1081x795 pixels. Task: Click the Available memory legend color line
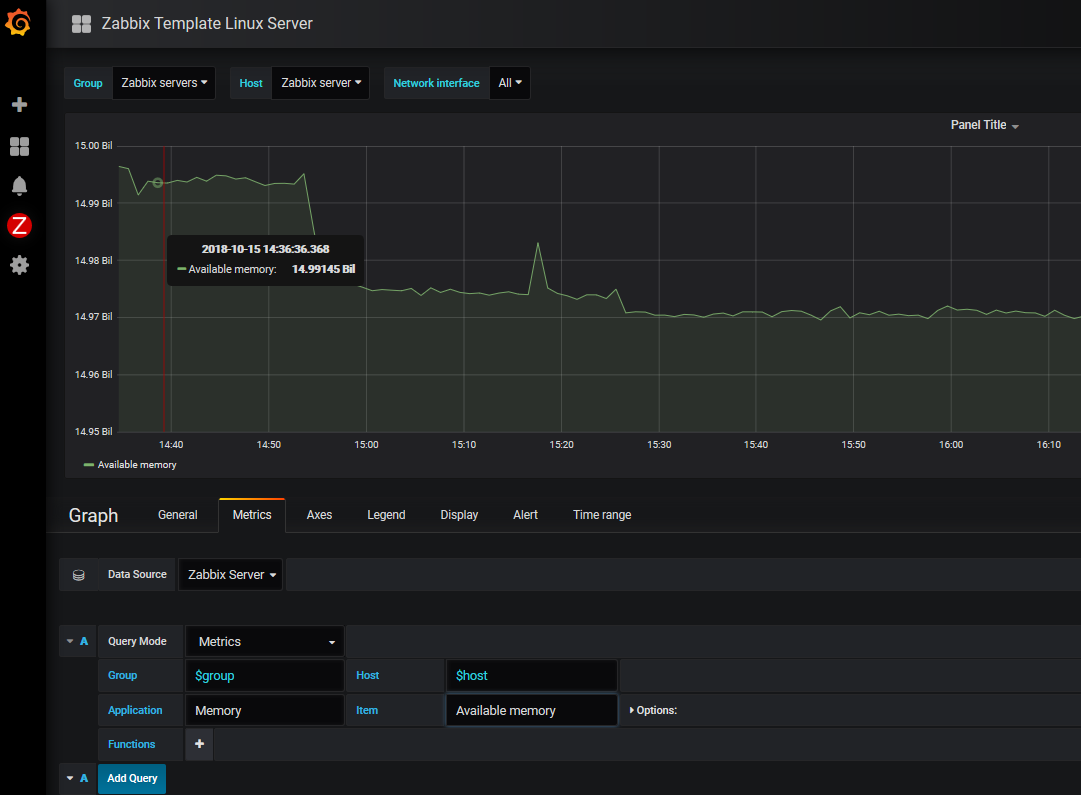click(88, 465)
